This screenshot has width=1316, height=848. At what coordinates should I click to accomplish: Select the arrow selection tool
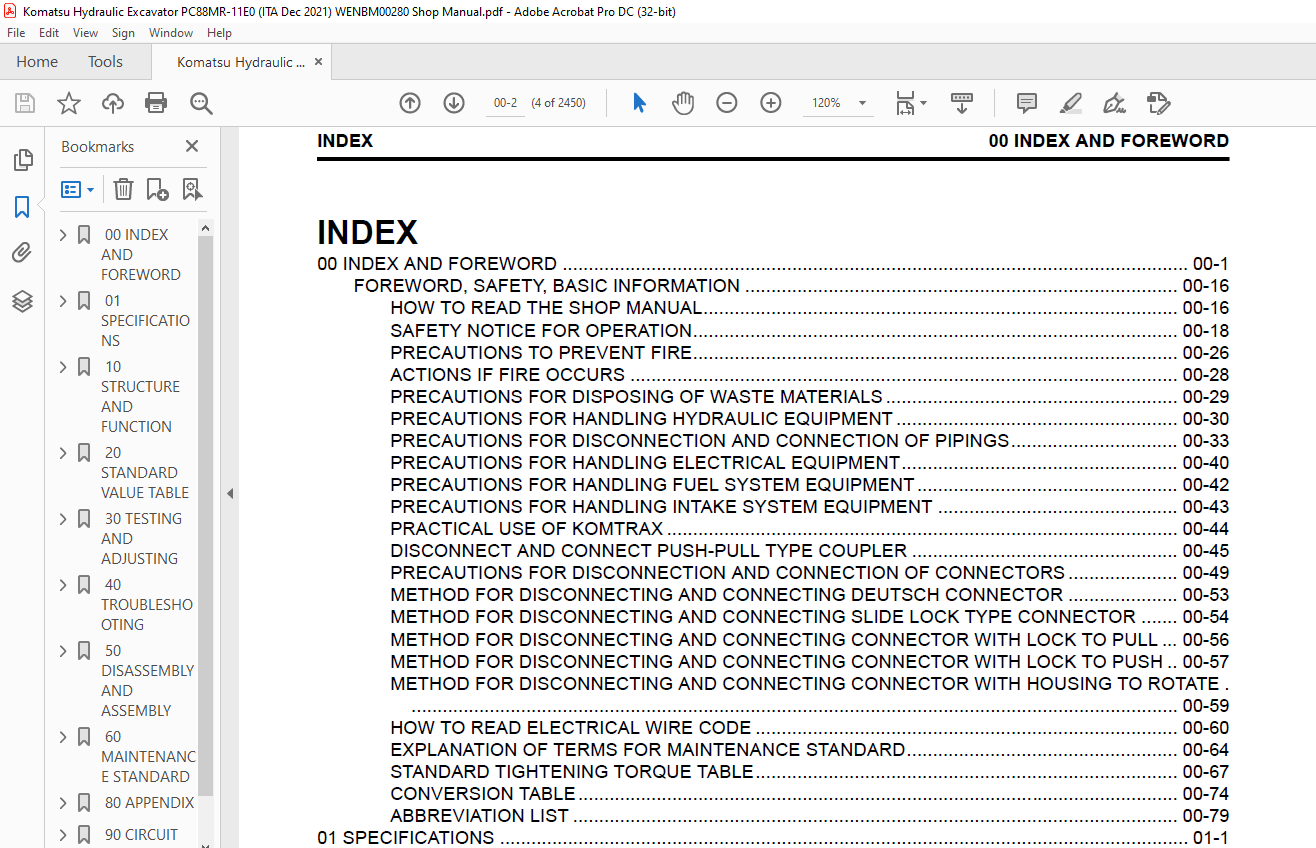[x=640, y=103]
